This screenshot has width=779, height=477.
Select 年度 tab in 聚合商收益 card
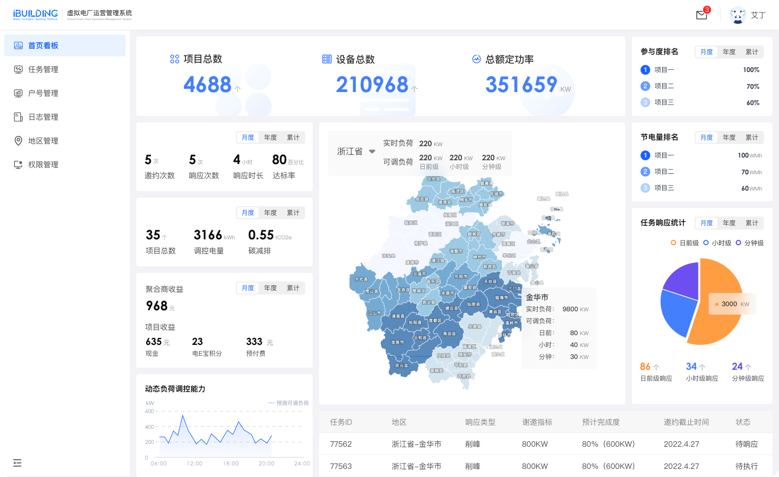point(270,288)
